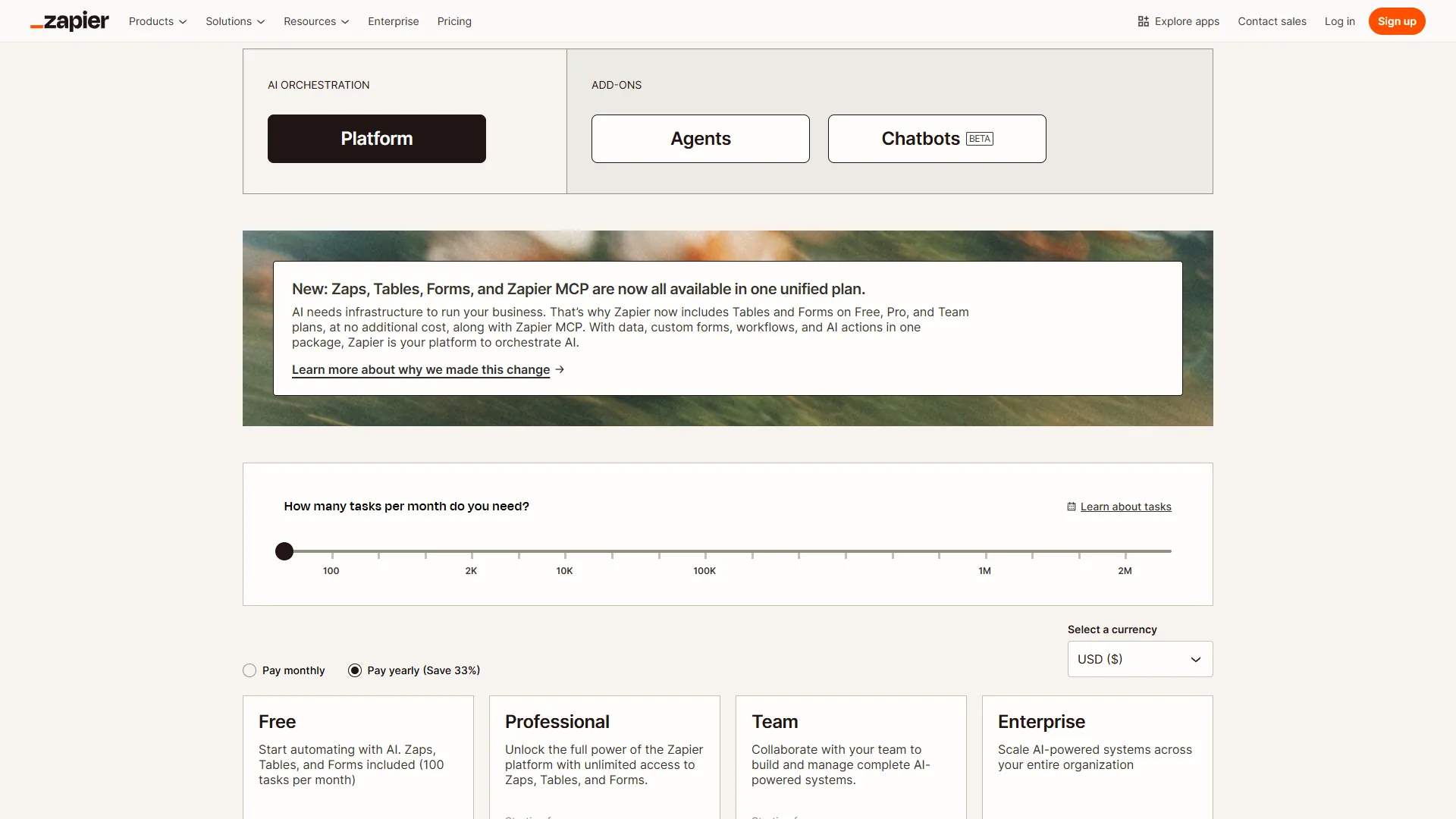Click the Select a currency label

tap(1112, 629)
